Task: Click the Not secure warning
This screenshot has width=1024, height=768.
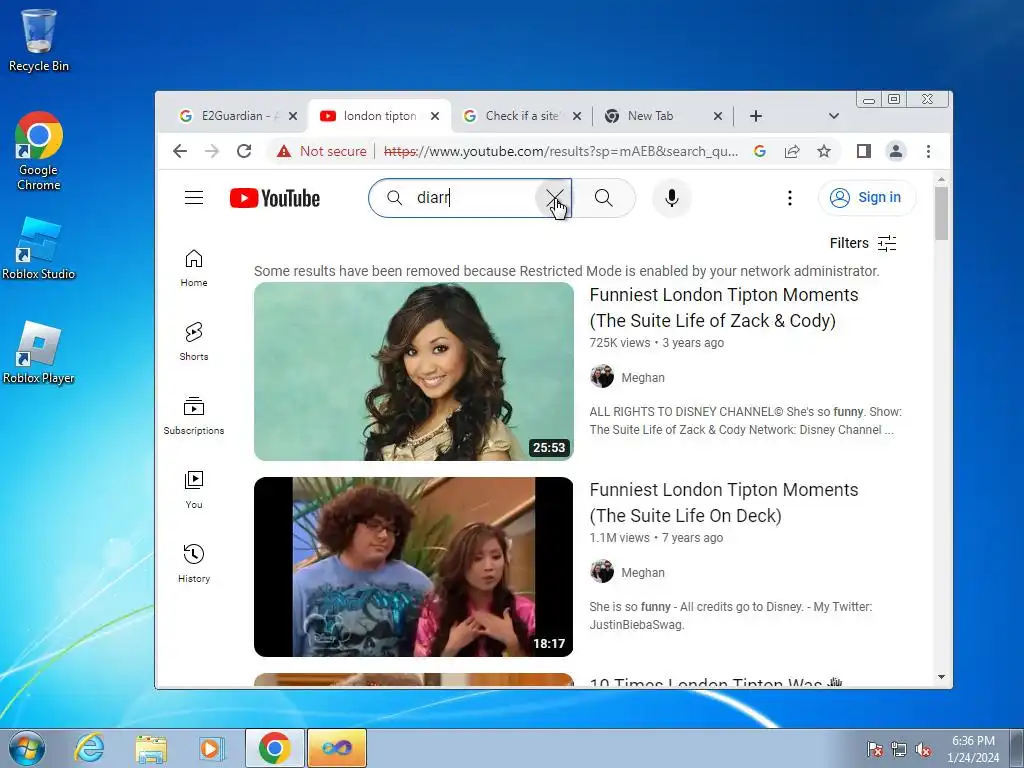Action: point(321,152)
